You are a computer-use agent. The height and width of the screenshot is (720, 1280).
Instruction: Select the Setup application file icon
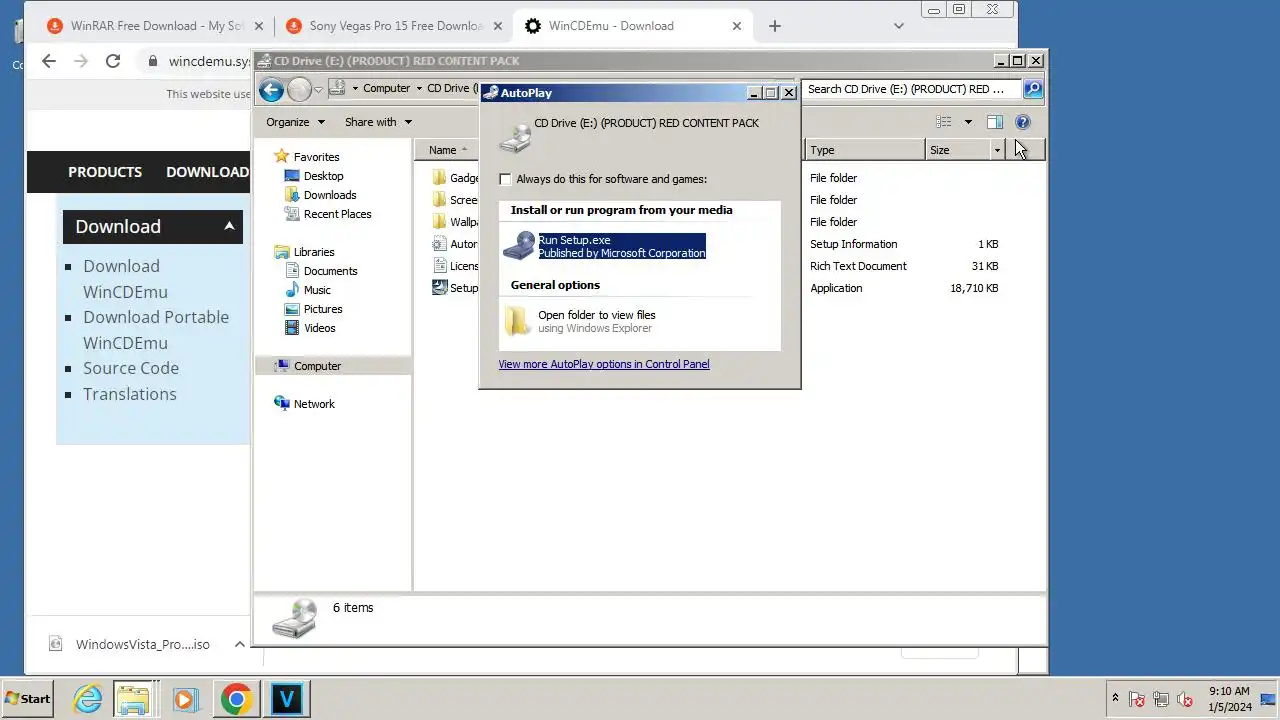(439, 288)
